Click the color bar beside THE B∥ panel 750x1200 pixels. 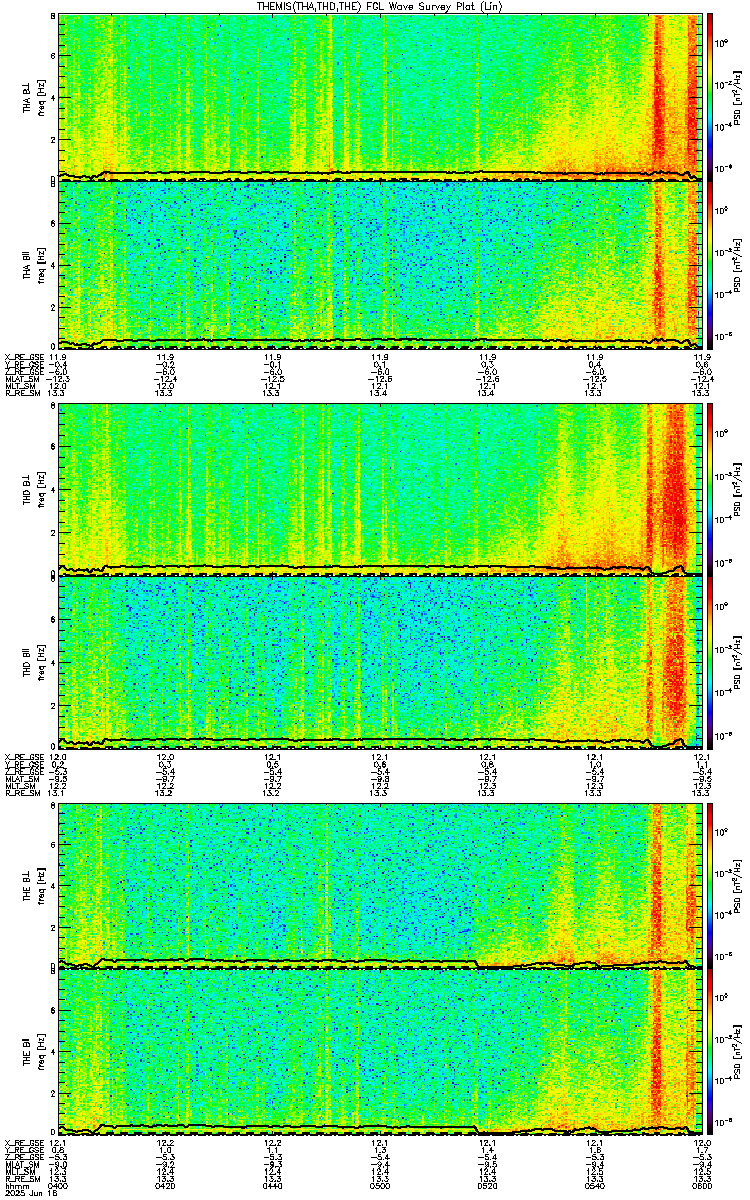[710, 1053]
